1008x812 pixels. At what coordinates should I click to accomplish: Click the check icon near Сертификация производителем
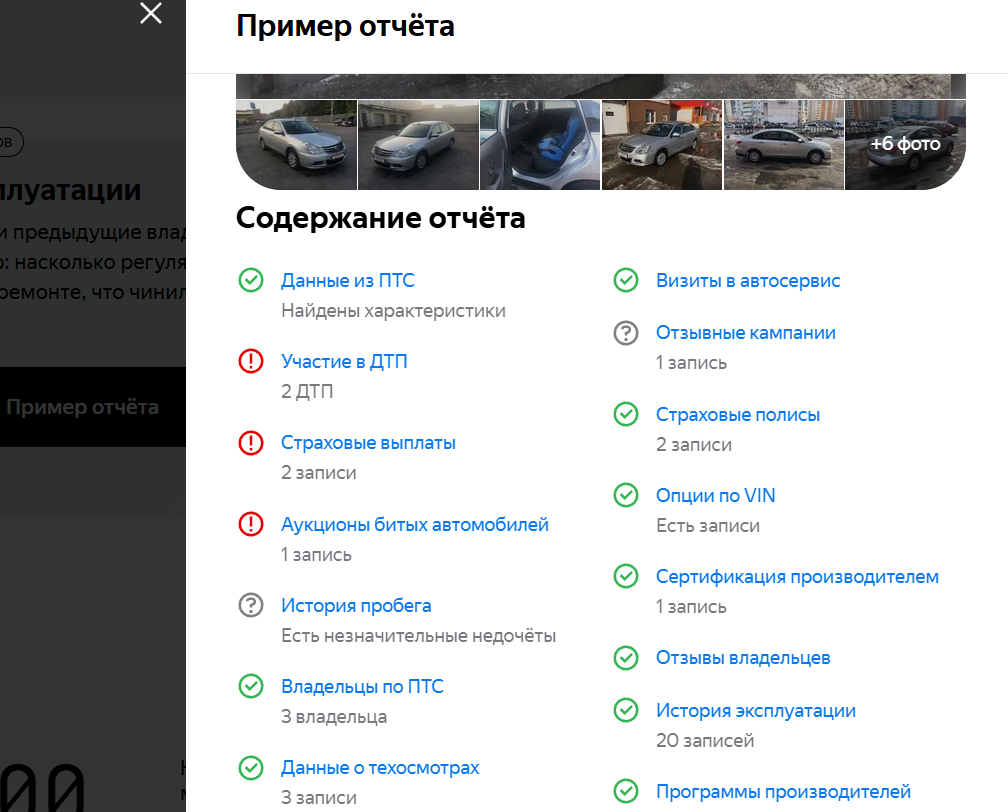[x=626, y=576]
